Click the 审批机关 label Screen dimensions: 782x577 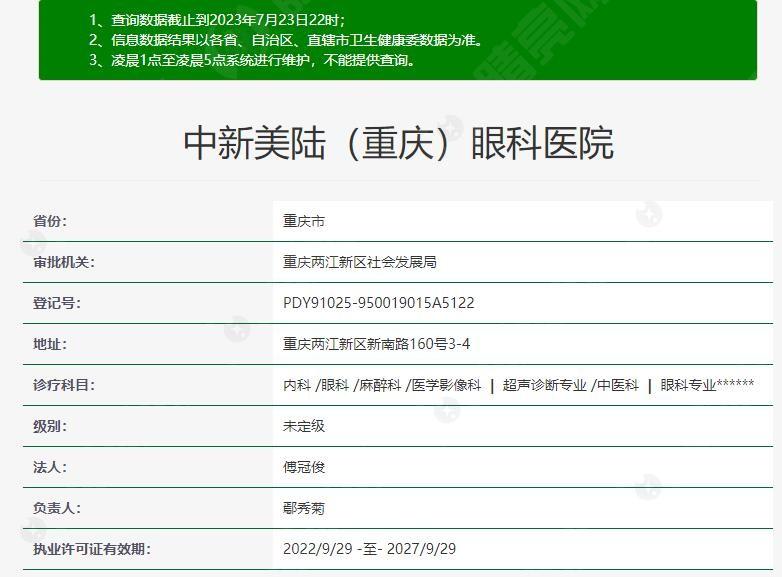coord(64,262)
